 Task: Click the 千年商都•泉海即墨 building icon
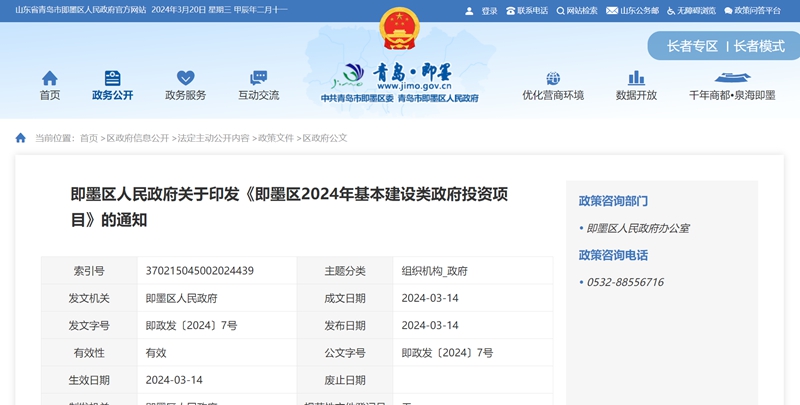[731, 78]
